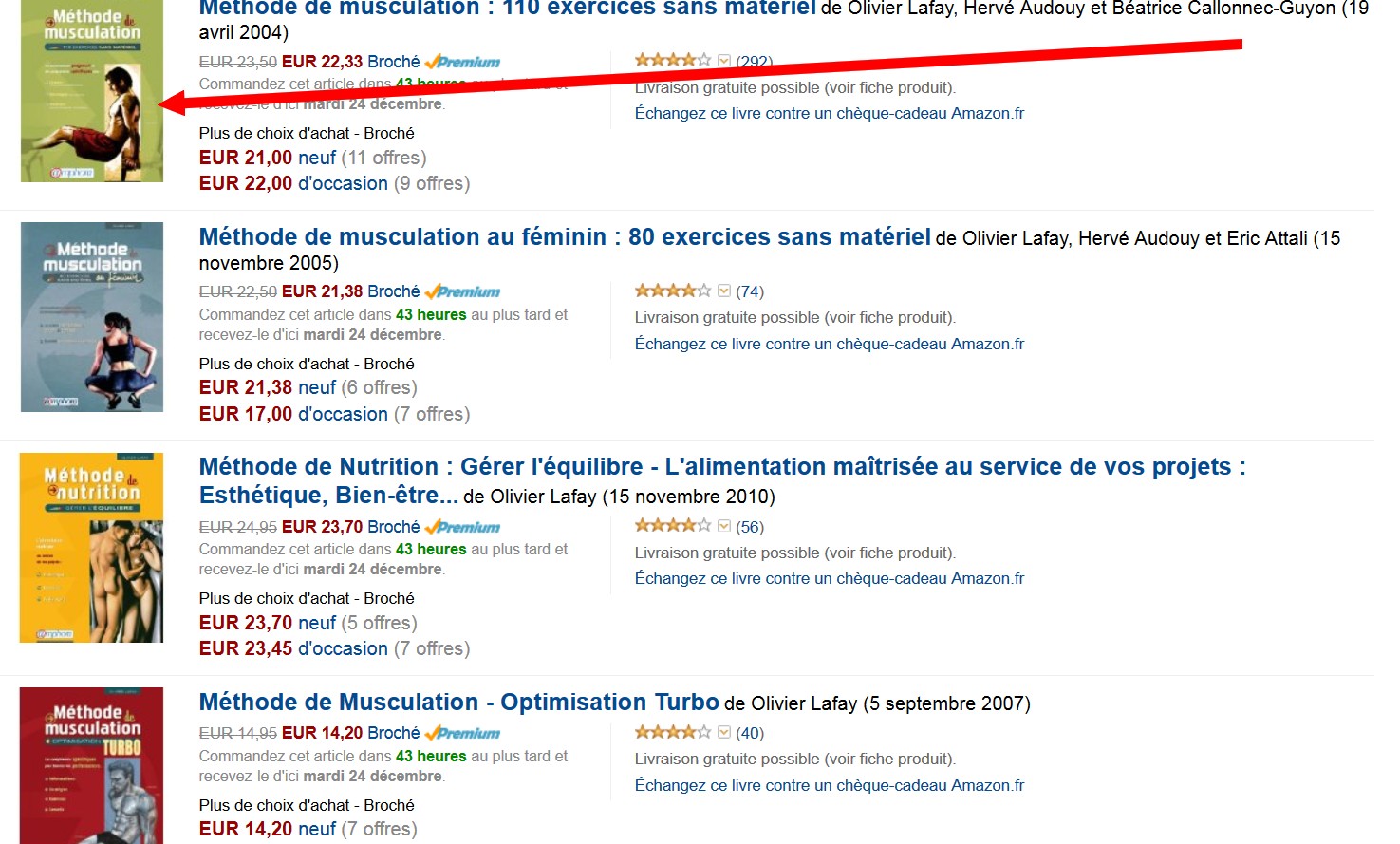
Task: Click EUR 21,00 neuf offers link
Action: [268, 158]
